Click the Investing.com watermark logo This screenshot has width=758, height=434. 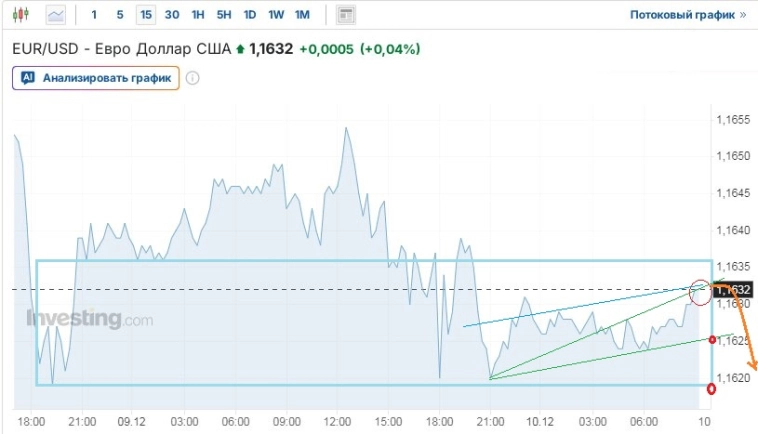(90, 320)
